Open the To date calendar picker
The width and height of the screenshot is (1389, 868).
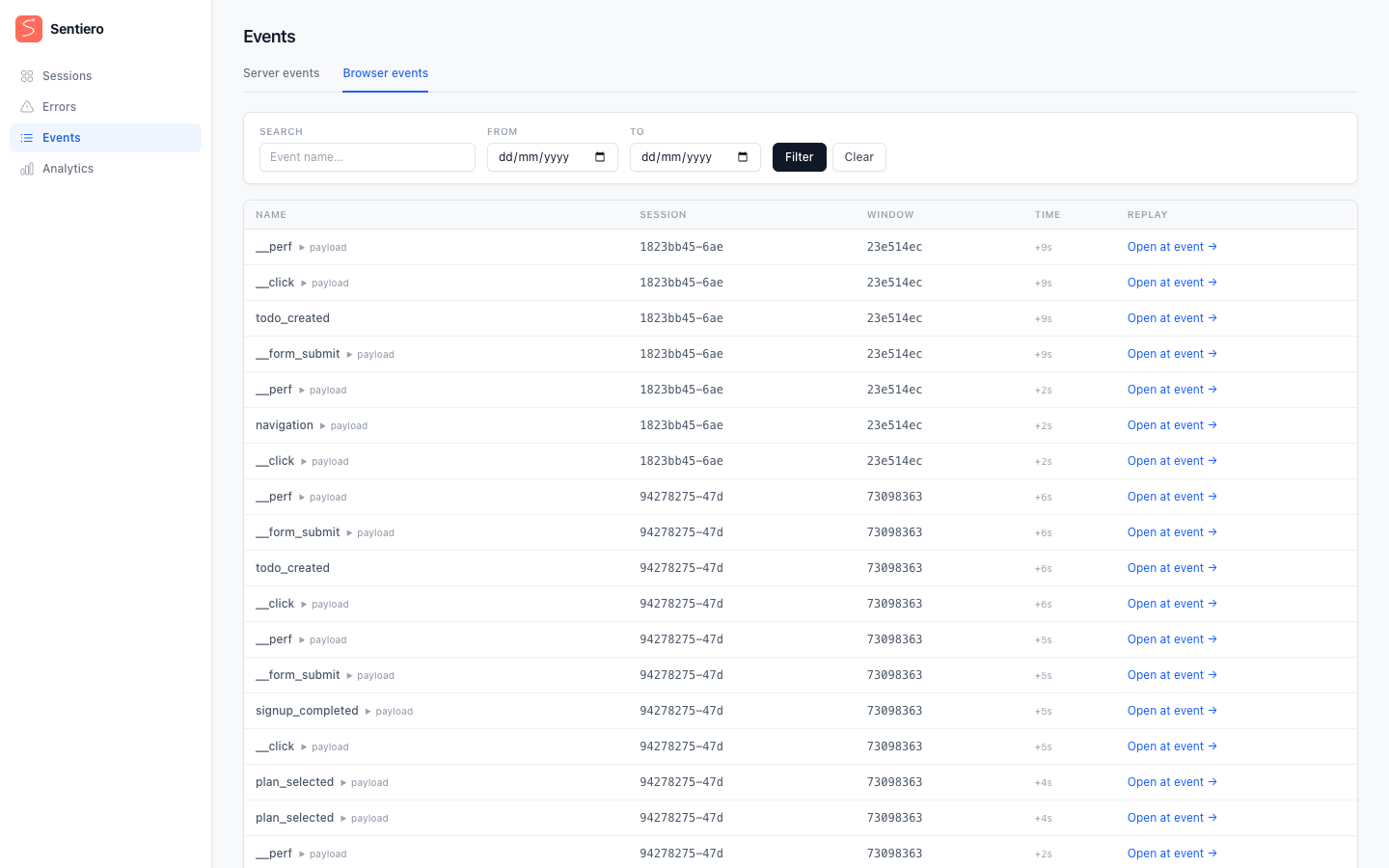click(x=743, y=157)
